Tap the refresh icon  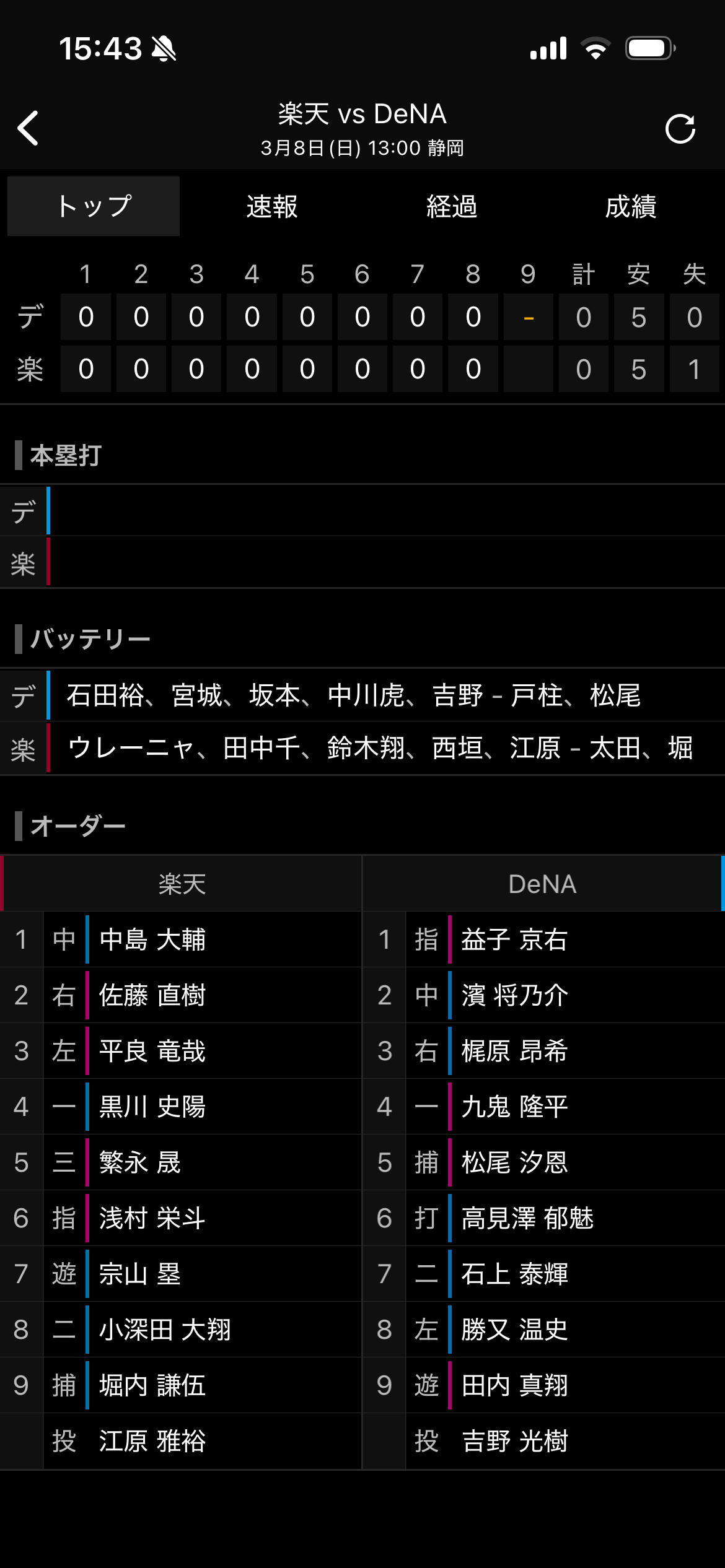point(680,129)
